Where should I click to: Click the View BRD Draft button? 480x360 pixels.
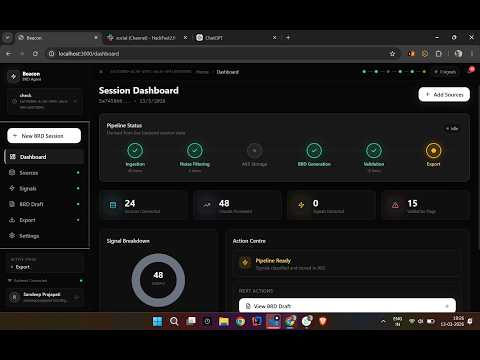point(347,306)
